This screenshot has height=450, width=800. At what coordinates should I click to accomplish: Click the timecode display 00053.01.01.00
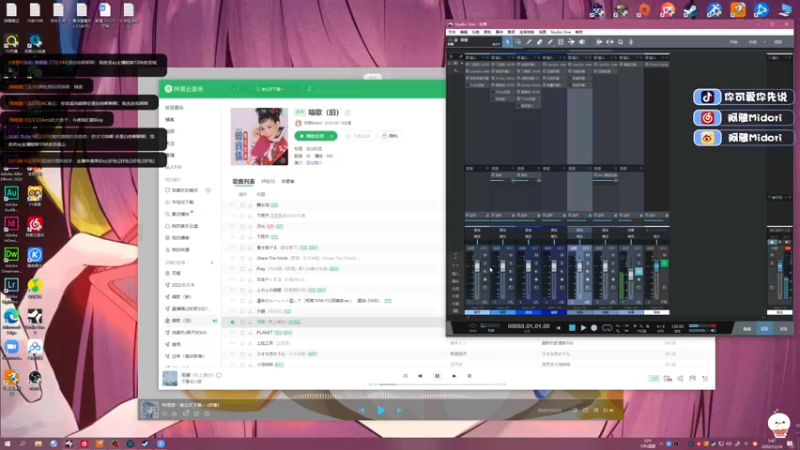click(x=529, y=326)
